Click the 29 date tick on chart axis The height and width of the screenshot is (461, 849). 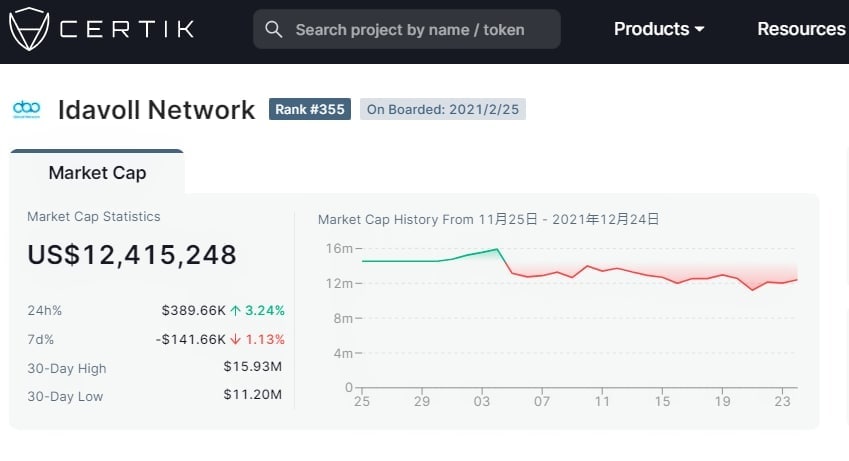pyautogui.click(x=422, y=401)
